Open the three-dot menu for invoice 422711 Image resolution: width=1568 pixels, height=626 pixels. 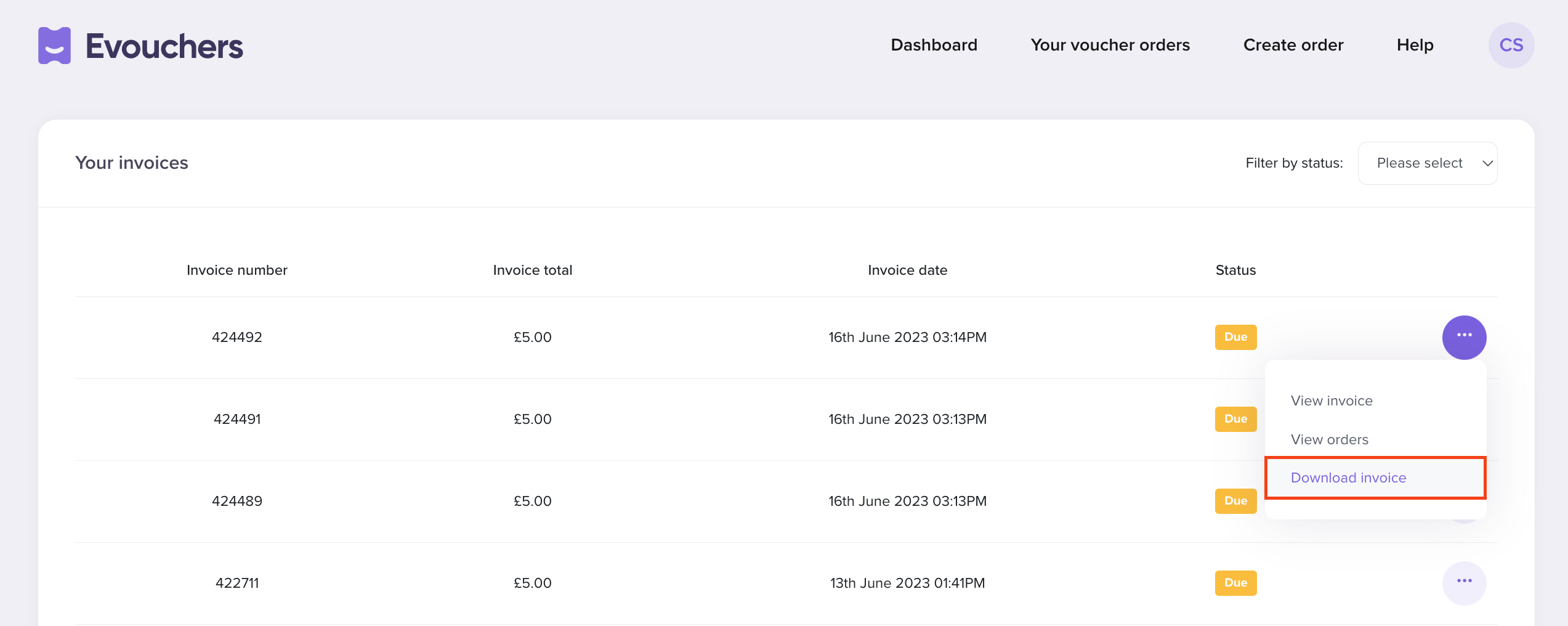tap(1464, 583)
